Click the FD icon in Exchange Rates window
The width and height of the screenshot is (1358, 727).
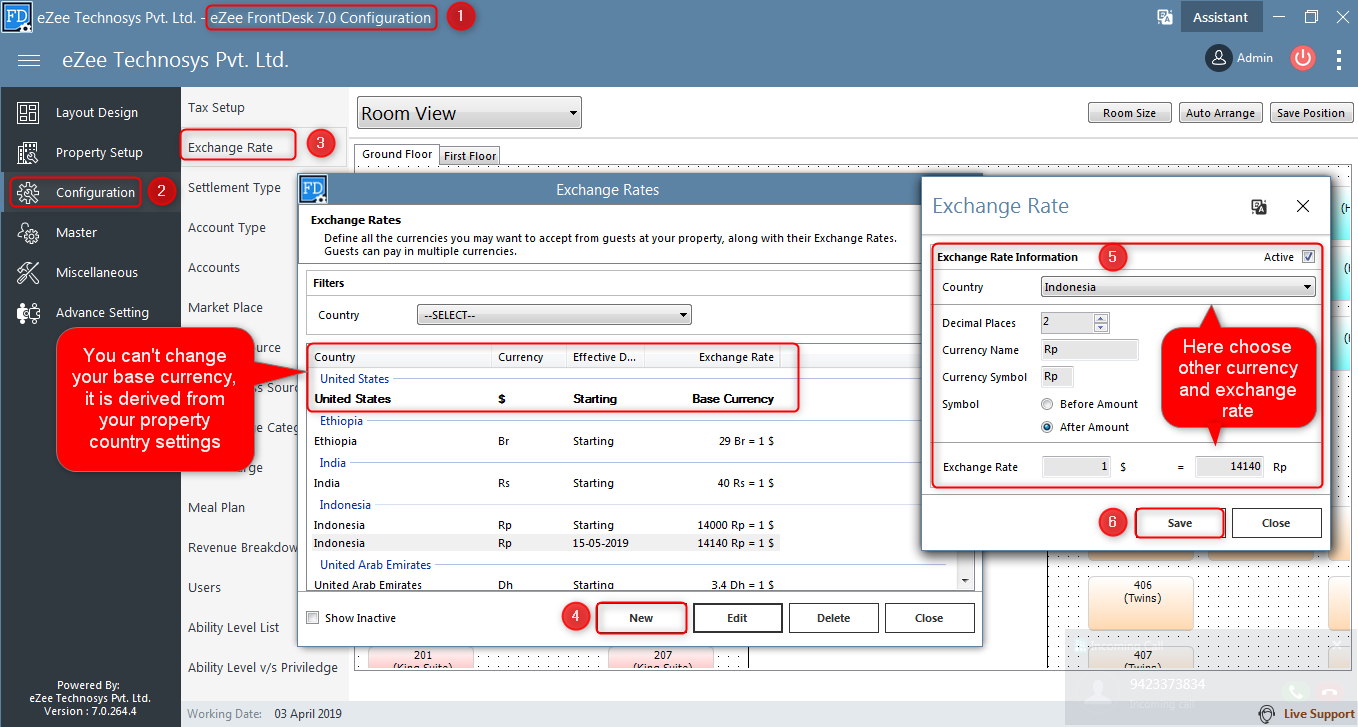pyautogui.click(x=313, y=189)
